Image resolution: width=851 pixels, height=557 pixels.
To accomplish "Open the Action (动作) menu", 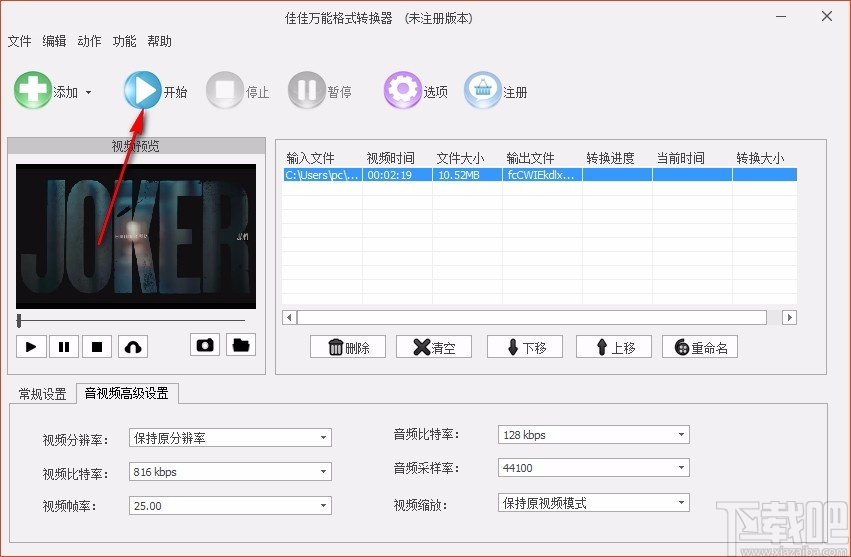I will (x=89, y=41).
